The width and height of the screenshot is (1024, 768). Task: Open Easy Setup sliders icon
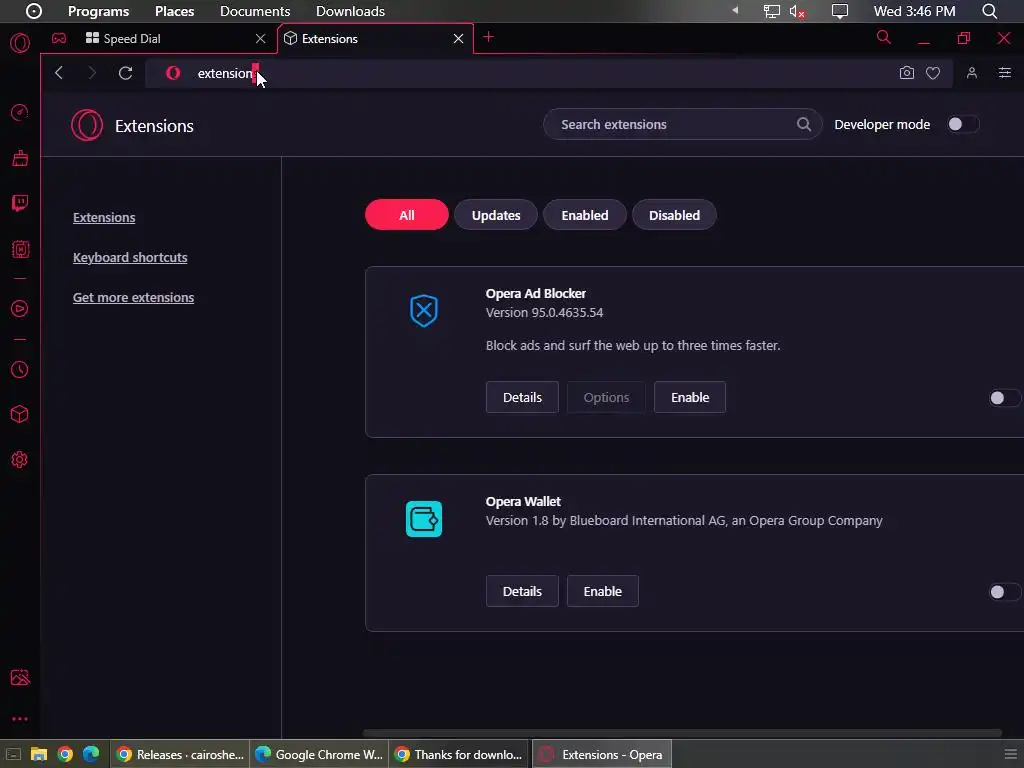[x=1004, y=73]
